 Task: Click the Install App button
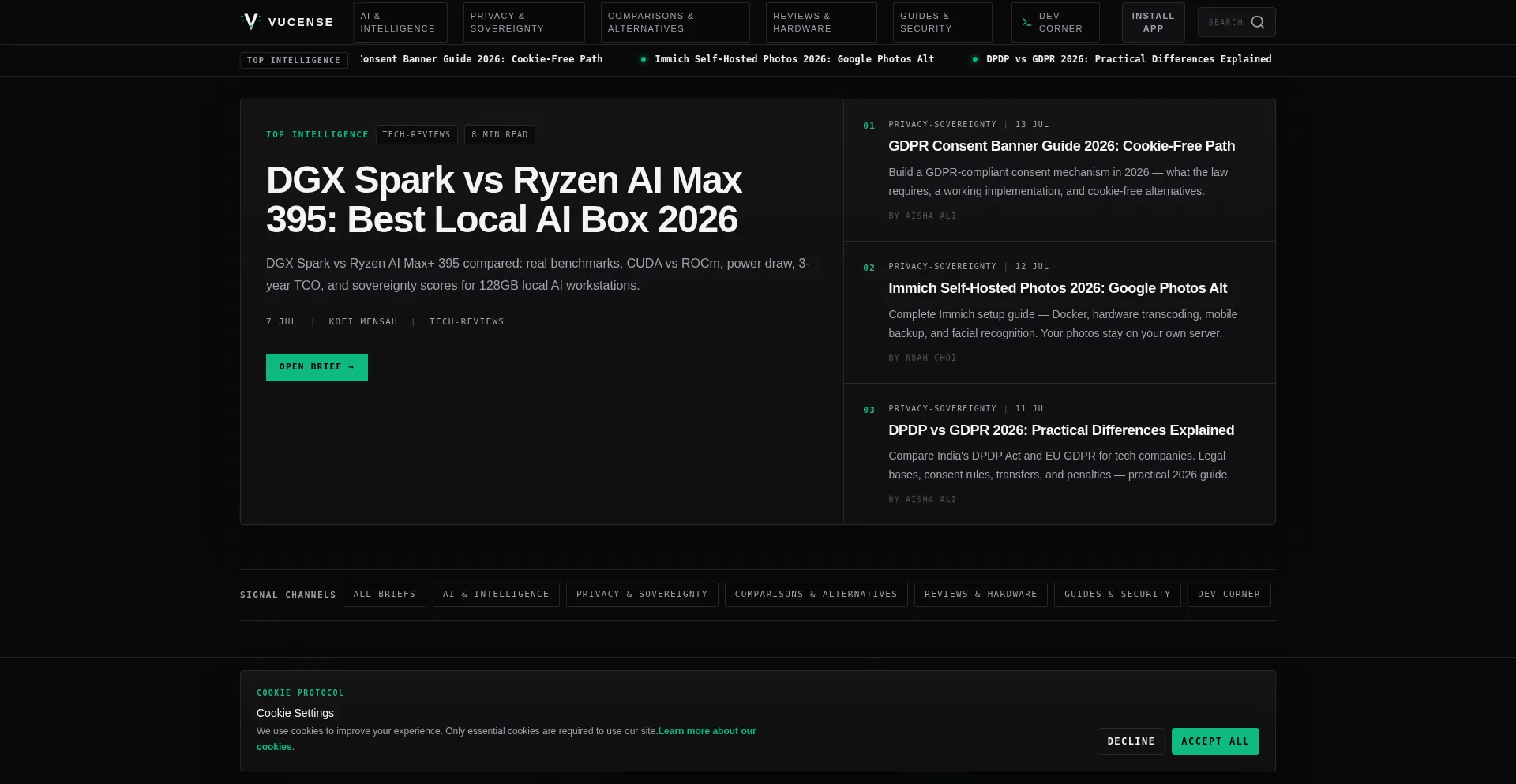1153,22
